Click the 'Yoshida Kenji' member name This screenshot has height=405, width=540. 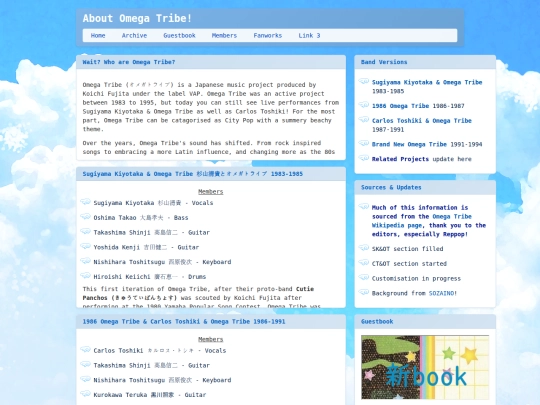[x=116, y=248]
